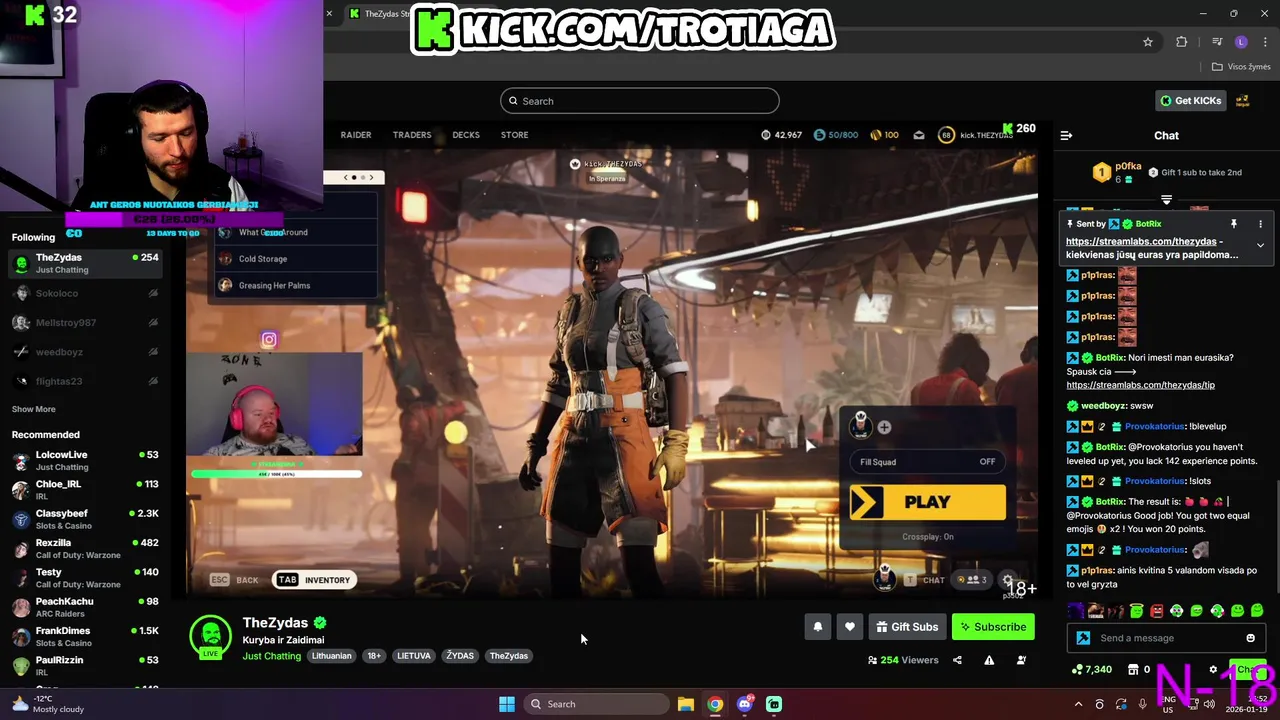
Task: Select the TheZydas tag chip
Action: coord(509,656)
